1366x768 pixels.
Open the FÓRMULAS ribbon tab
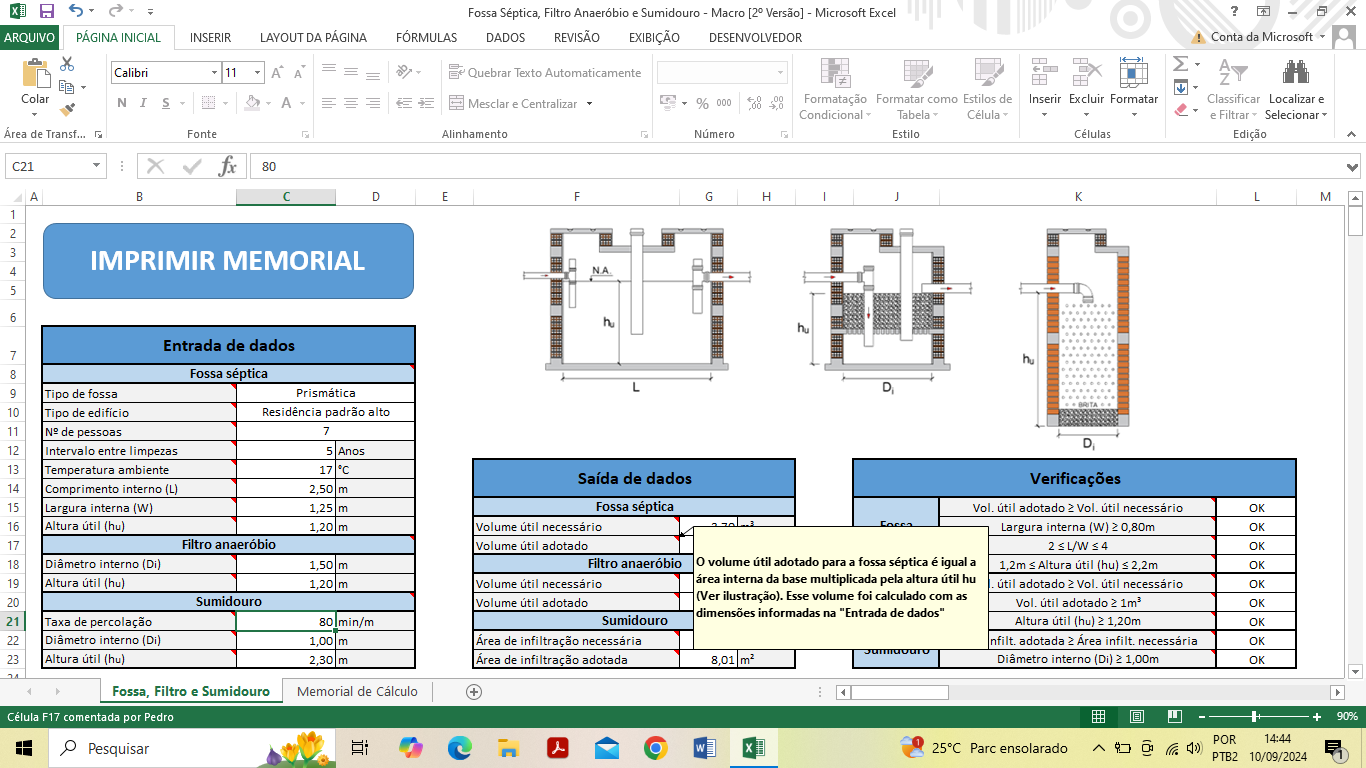(426, 38)
